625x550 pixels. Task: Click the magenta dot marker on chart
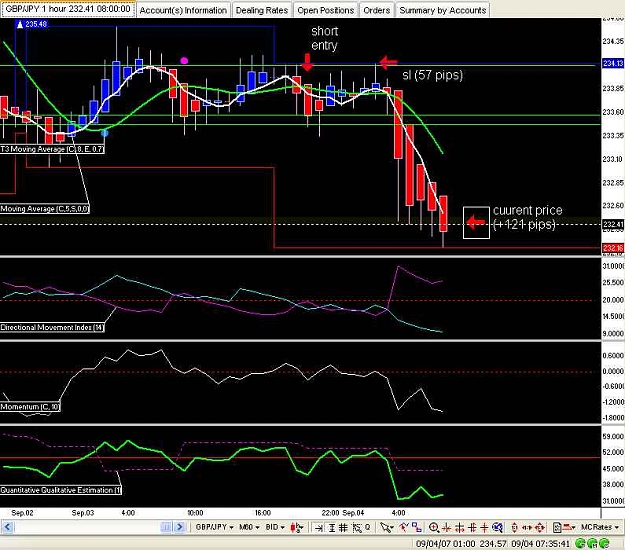click(x=184, y=61)
